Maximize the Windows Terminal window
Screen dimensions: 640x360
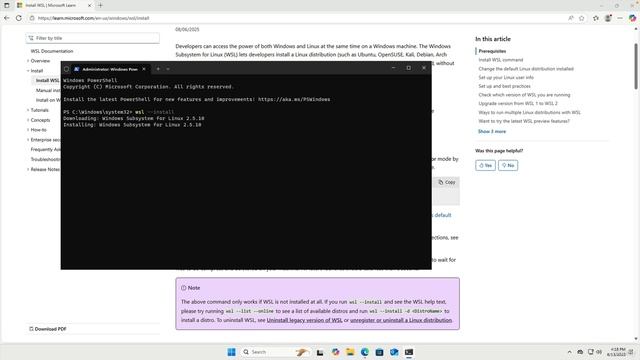pyautogui.click(x=409, y=68)
